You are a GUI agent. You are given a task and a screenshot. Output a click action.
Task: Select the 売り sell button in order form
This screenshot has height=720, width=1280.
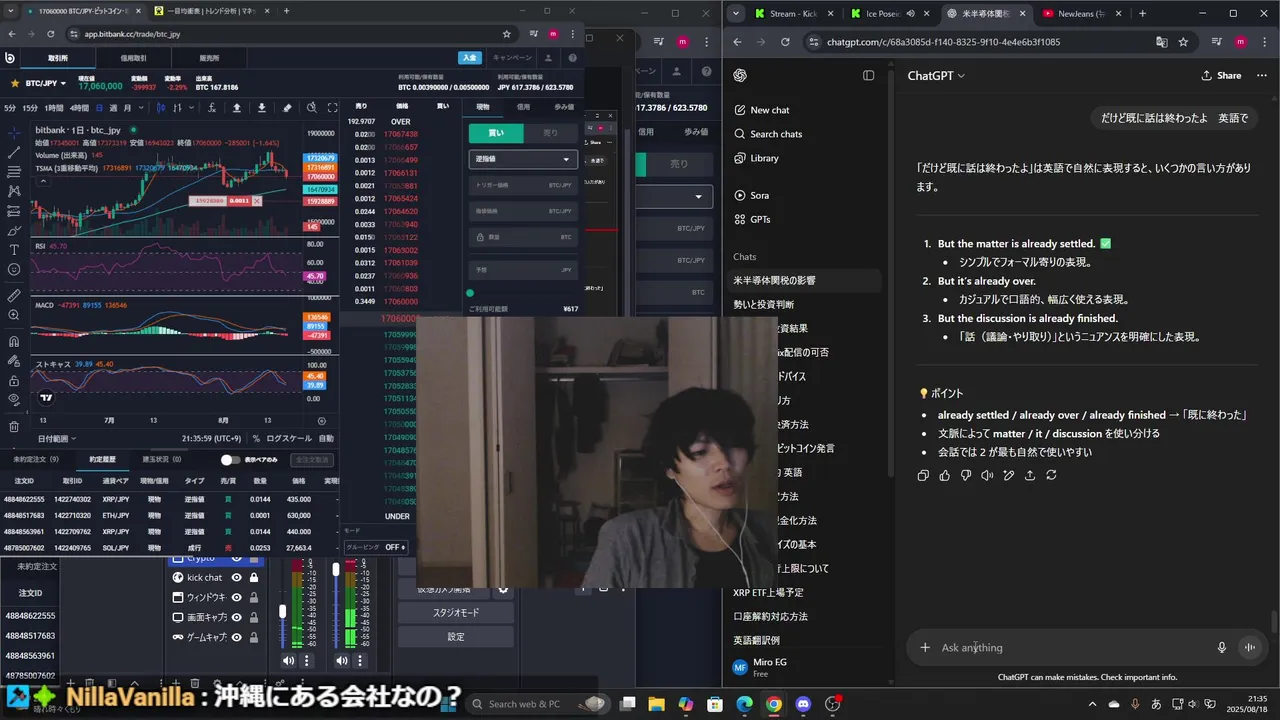551,132
